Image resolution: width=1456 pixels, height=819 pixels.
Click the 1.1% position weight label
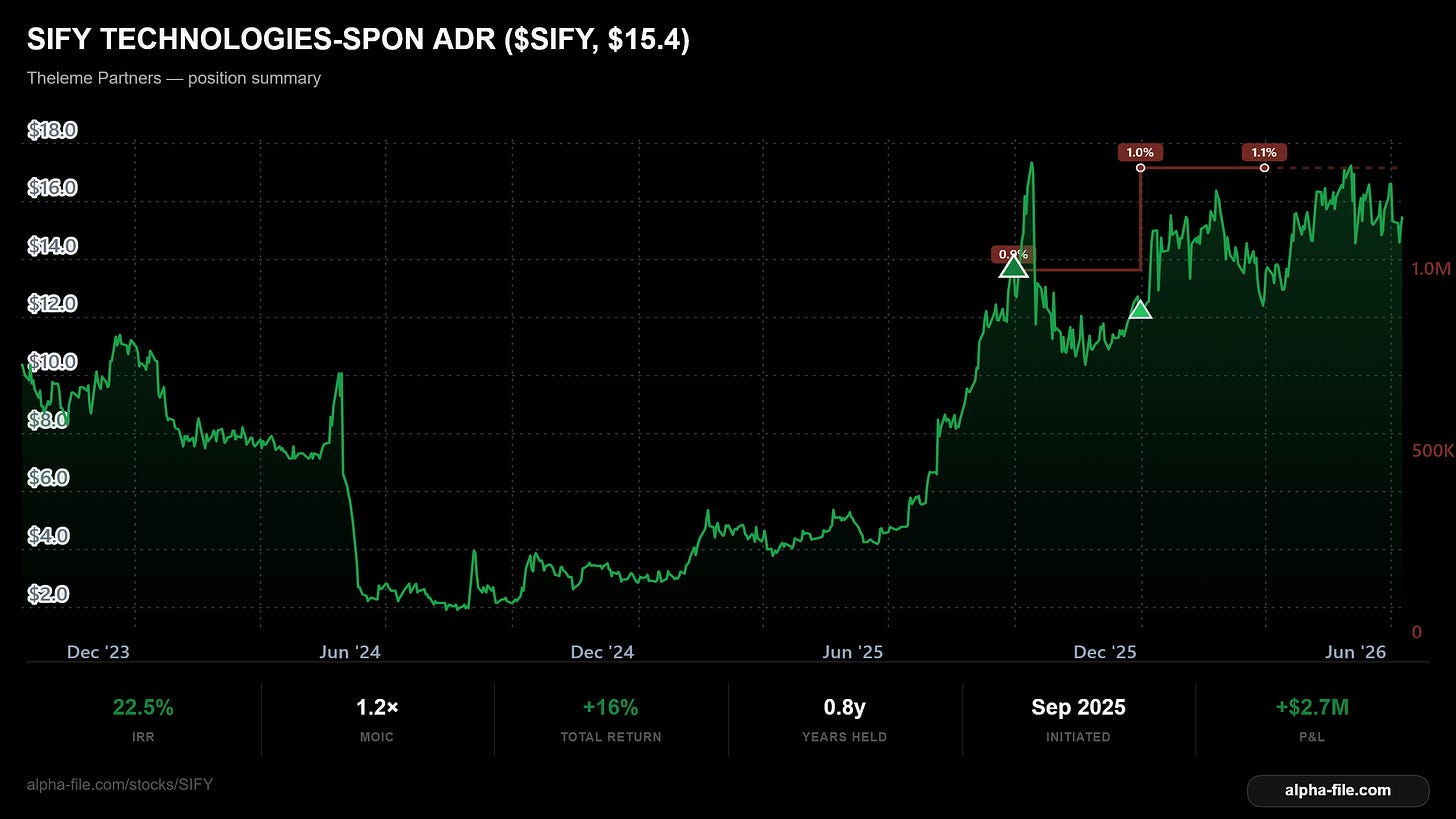[x=1264, y=153]
